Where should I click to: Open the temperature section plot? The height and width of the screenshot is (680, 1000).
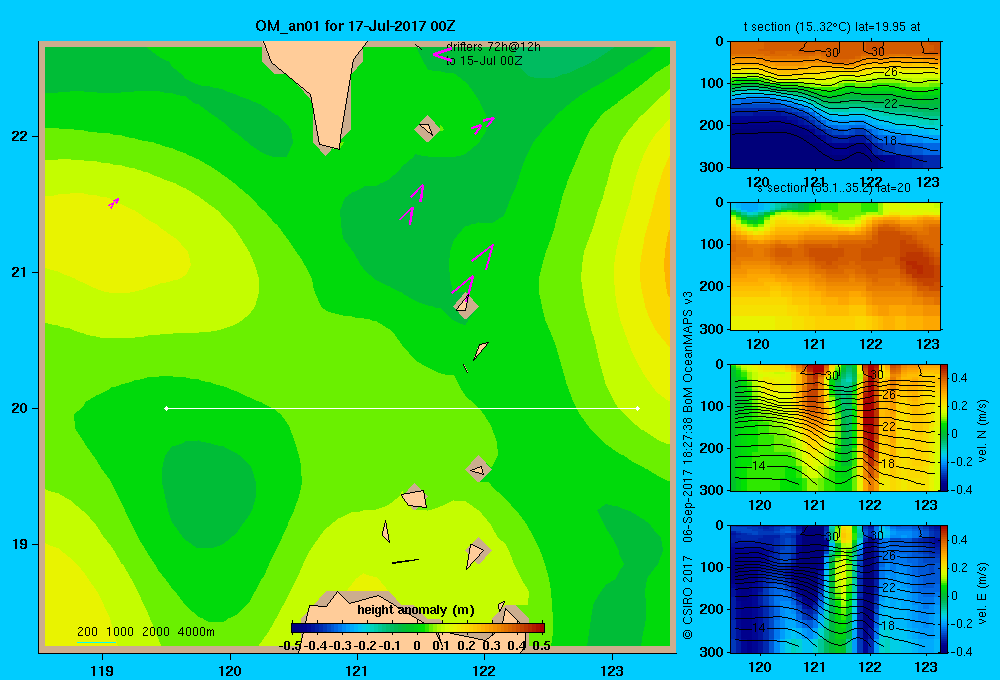coord(835,105)
